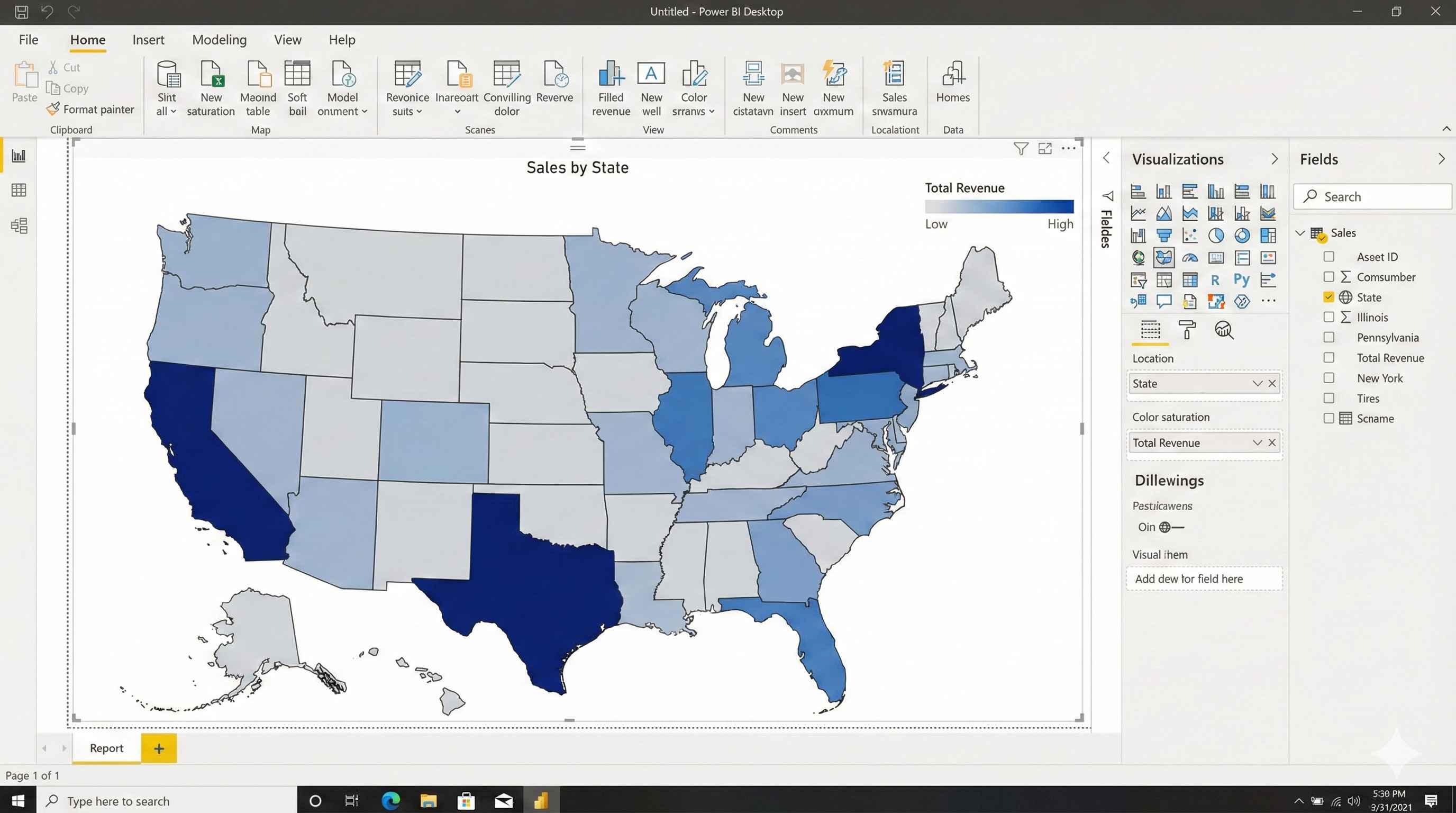Select the treemap visualization icon
The height and width of the screenshot is (813, 1456).
pyautogui.click(x=1268, y=236)
